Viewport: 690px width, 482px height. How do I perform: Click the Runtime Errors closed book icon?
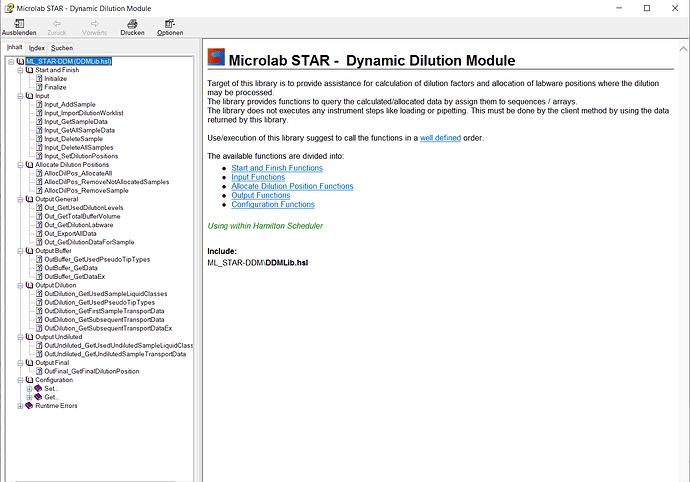[29, 406]
